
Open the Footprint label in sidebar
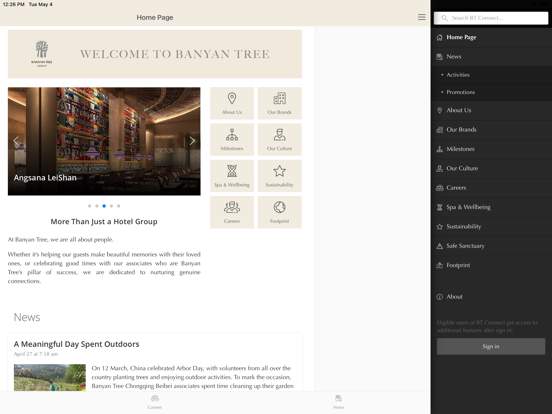[x=458, y=265]
